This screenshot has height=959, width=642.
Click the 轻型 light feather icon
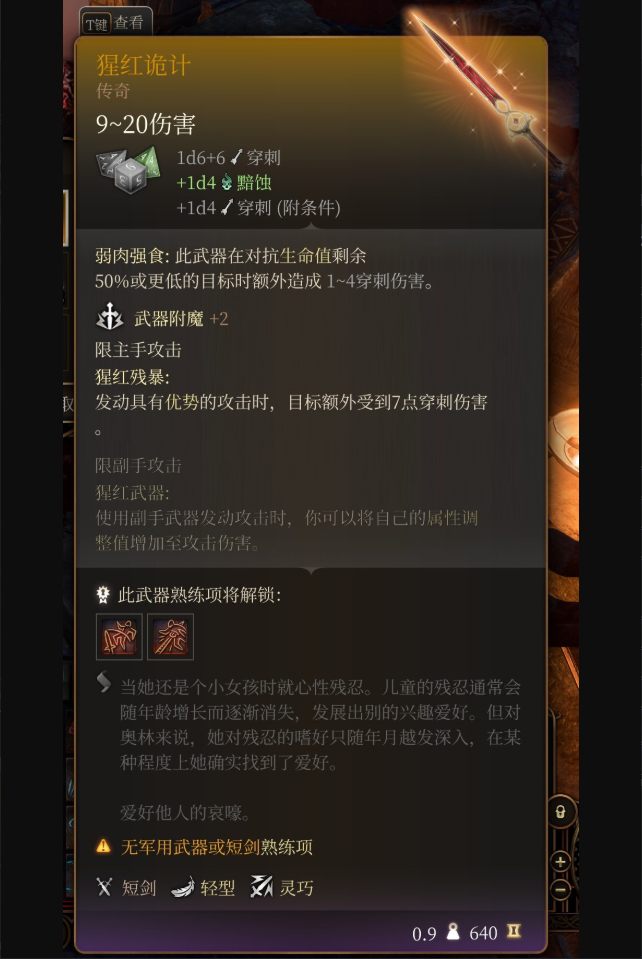click(182, 887)
